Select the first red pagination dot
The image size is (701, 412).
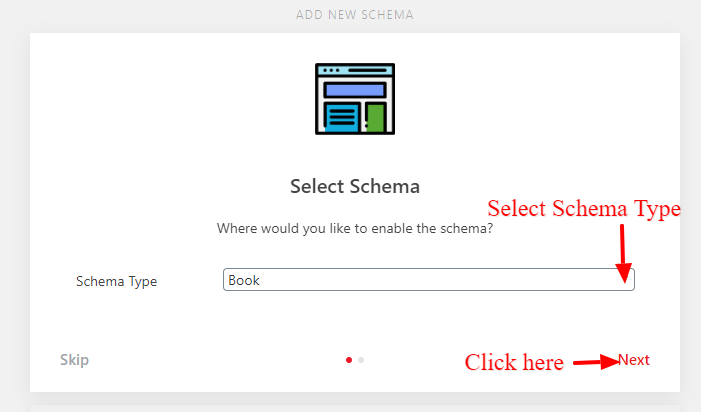[x=349, y=360]
